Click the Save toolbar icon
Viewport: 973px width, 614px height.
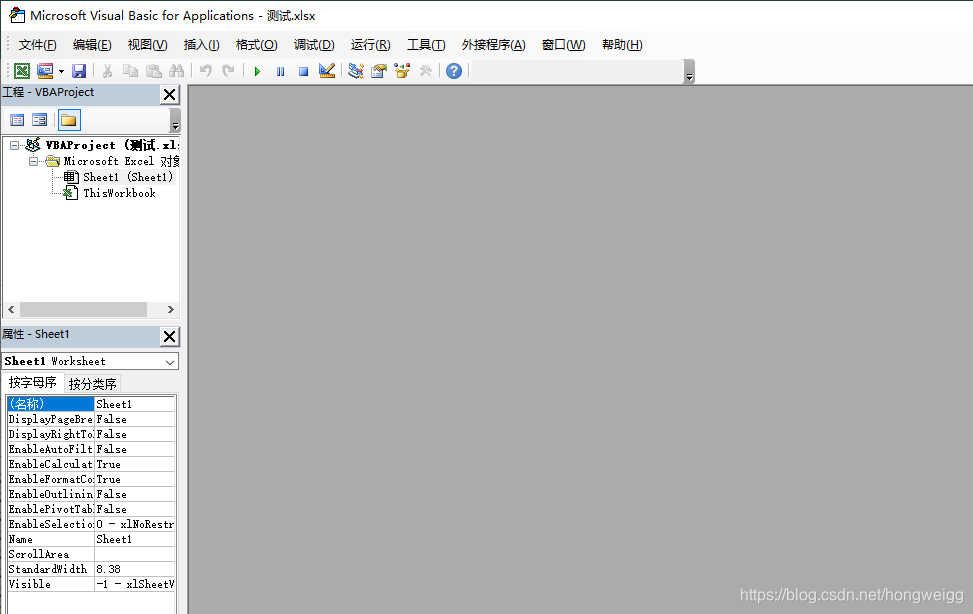tap(79, 71)
